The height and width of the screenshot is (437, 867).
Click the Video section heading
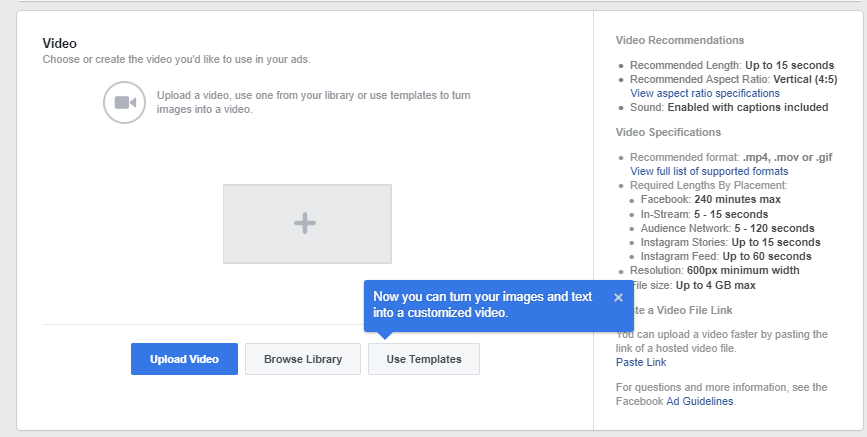coord(59,44)
